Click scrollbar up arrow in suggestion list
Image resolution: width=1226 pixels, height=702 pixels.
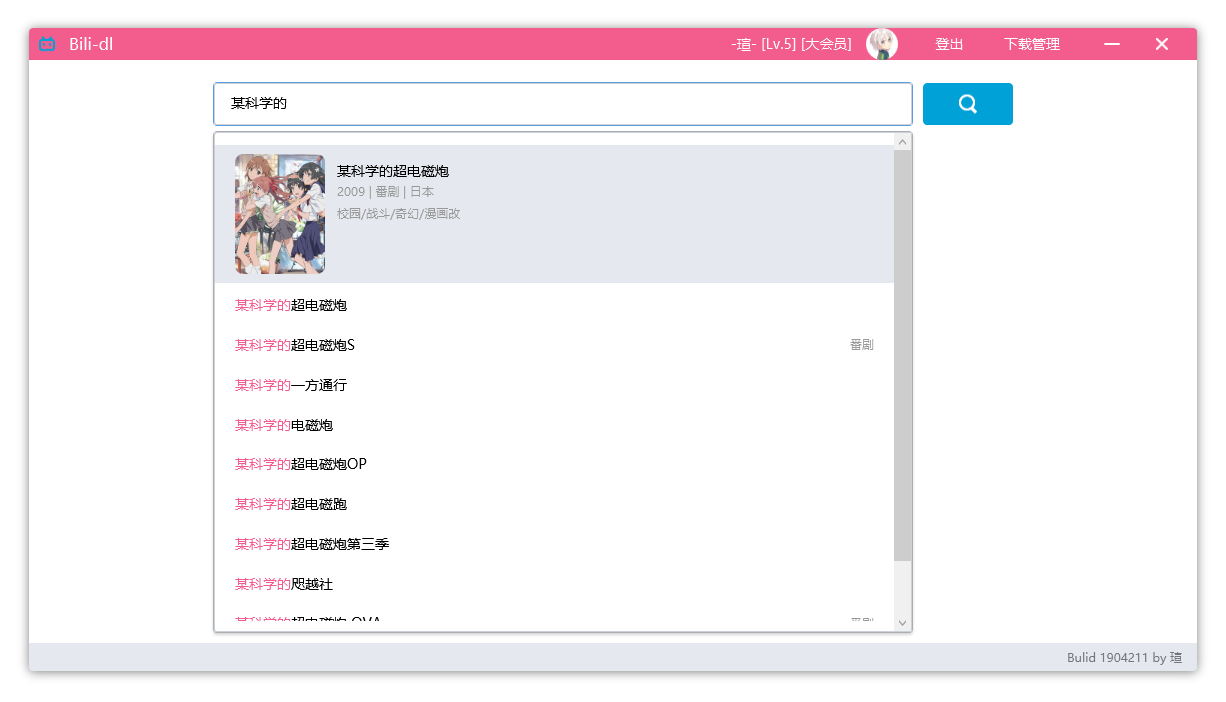(903, 142)
